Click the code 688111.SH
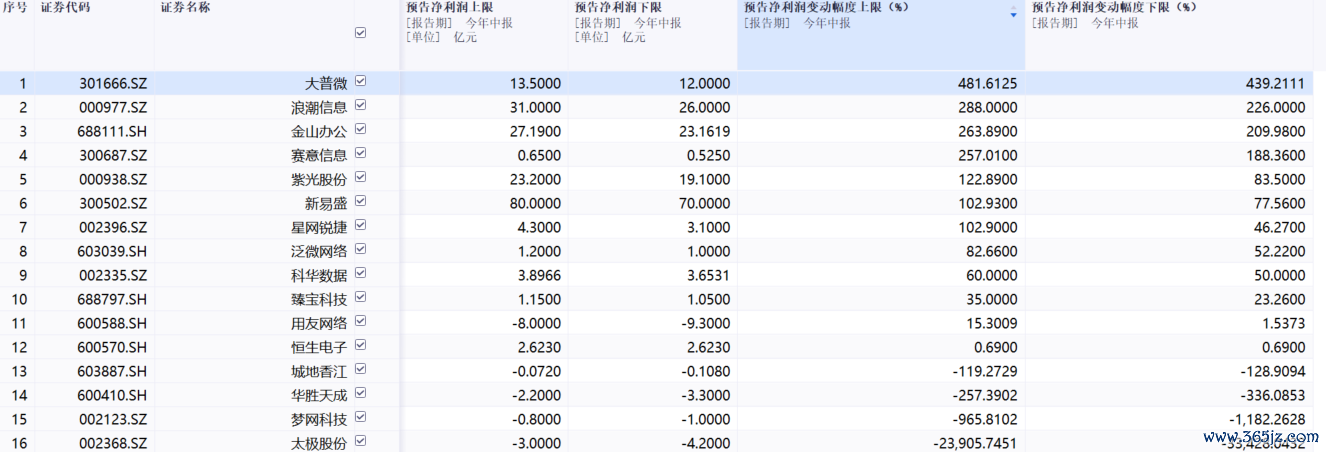The width and height of the screenshot is (1326, 452). [x=113, y=131]
